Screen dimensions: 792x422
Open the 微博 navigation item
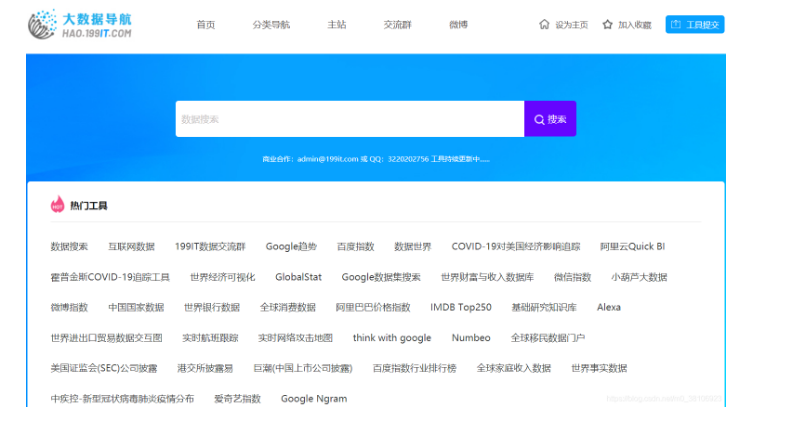[x=458, y=25]
